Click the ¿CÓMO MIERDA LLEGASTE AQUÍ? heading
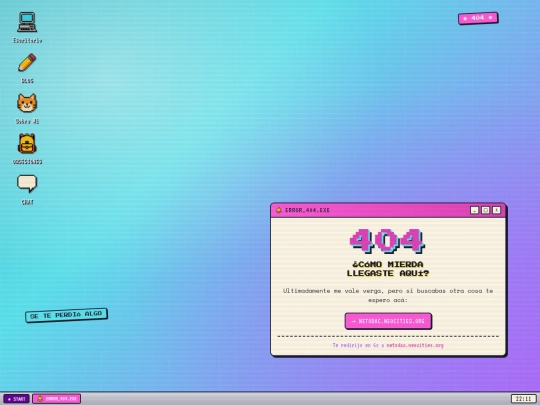540x405 pixels. [x=388, y=269]
